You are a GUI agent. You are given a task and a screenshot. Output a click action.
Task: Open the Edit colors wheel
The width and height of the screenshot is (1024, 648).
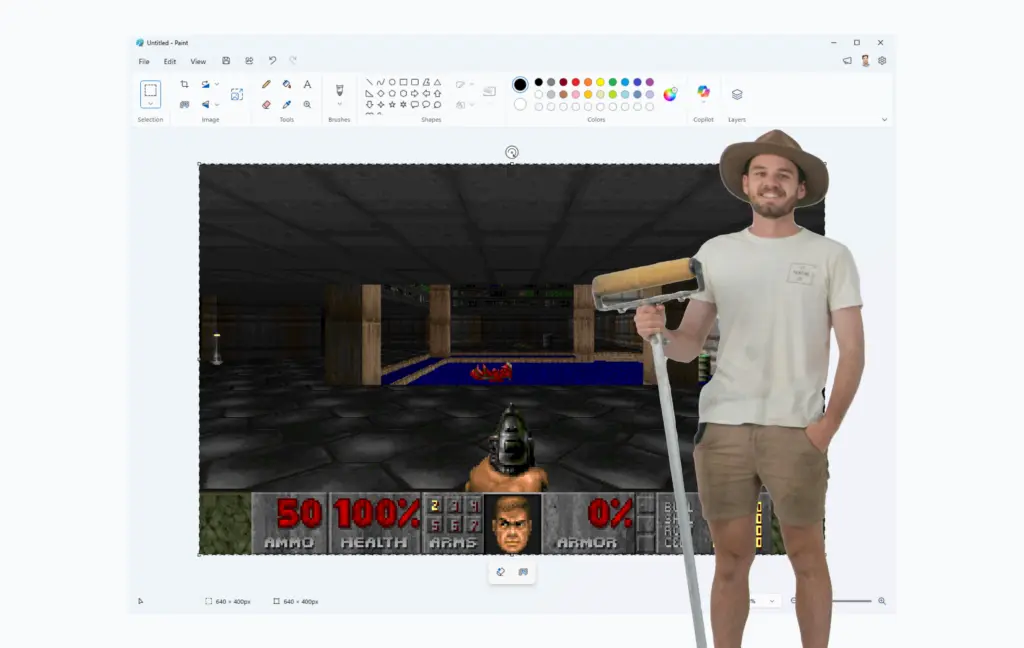[670, 94]
